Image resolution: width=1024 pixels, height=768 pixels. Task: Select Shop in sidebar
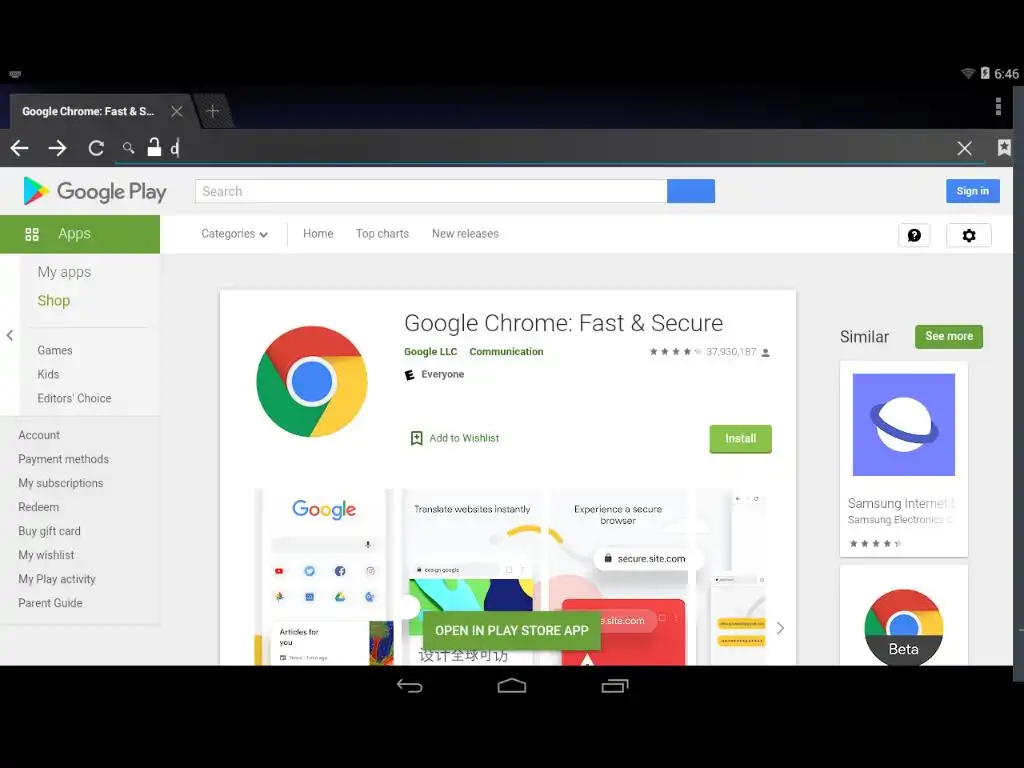click(x=54, y=300)
